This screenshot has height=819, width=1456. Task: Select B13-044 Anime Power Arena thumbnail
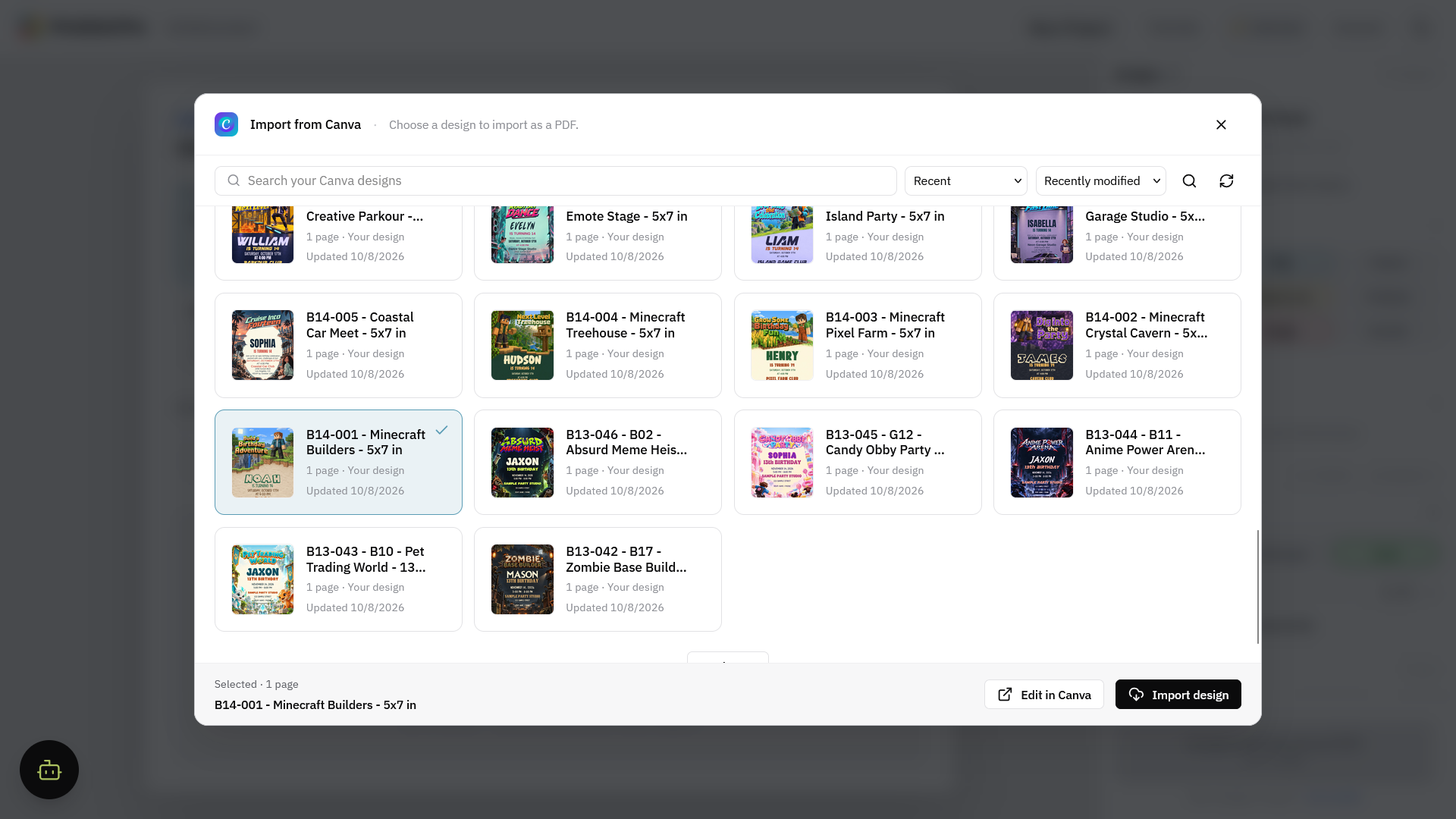[1041, 463]
